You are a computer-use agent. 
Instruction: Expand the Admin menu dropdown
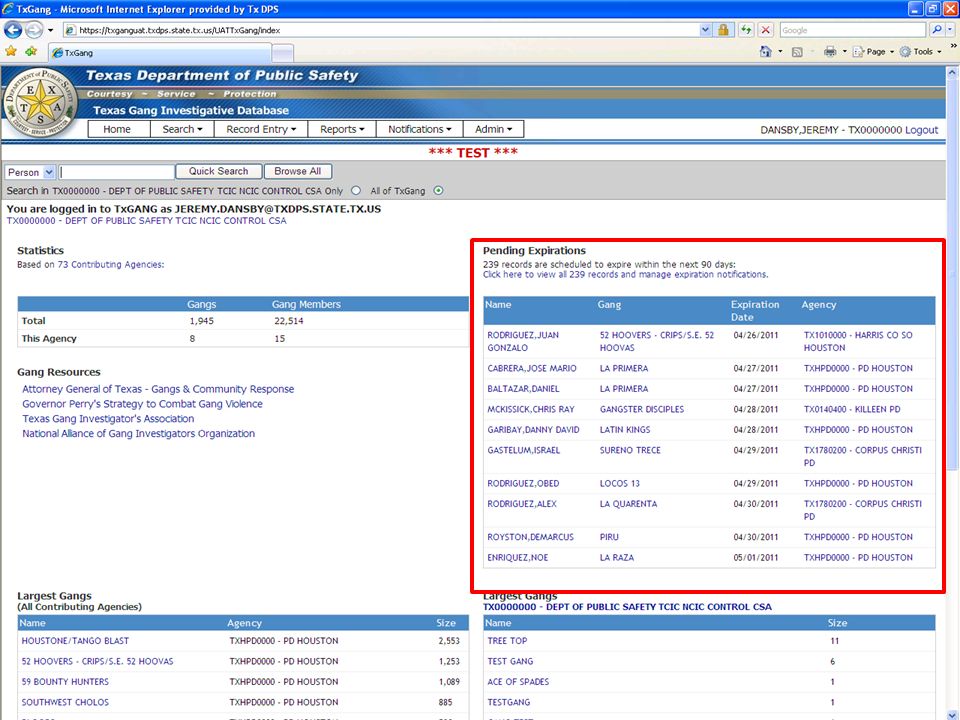493,129
